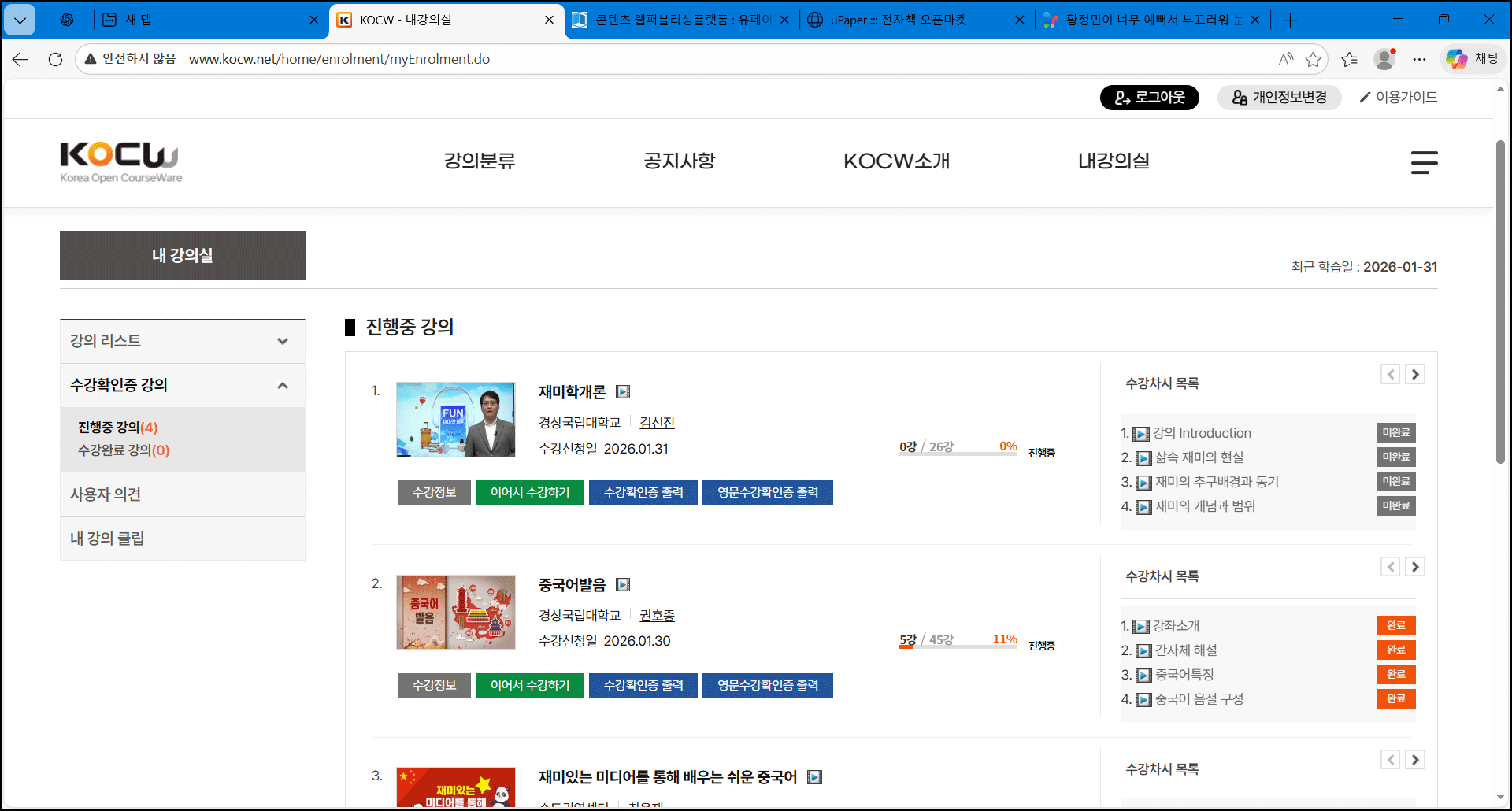Open browser profile avatar icon
This screenshot has width=1512, height=811.
[x=1384, y=59]
